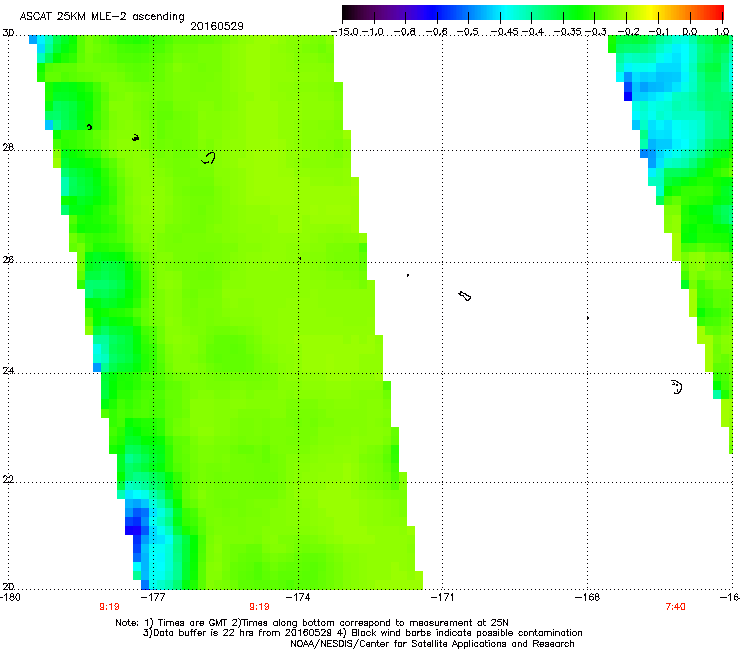Click the black end of the color scale bar
The width and height of the screenshot is (740, 650).
point(349,12)
